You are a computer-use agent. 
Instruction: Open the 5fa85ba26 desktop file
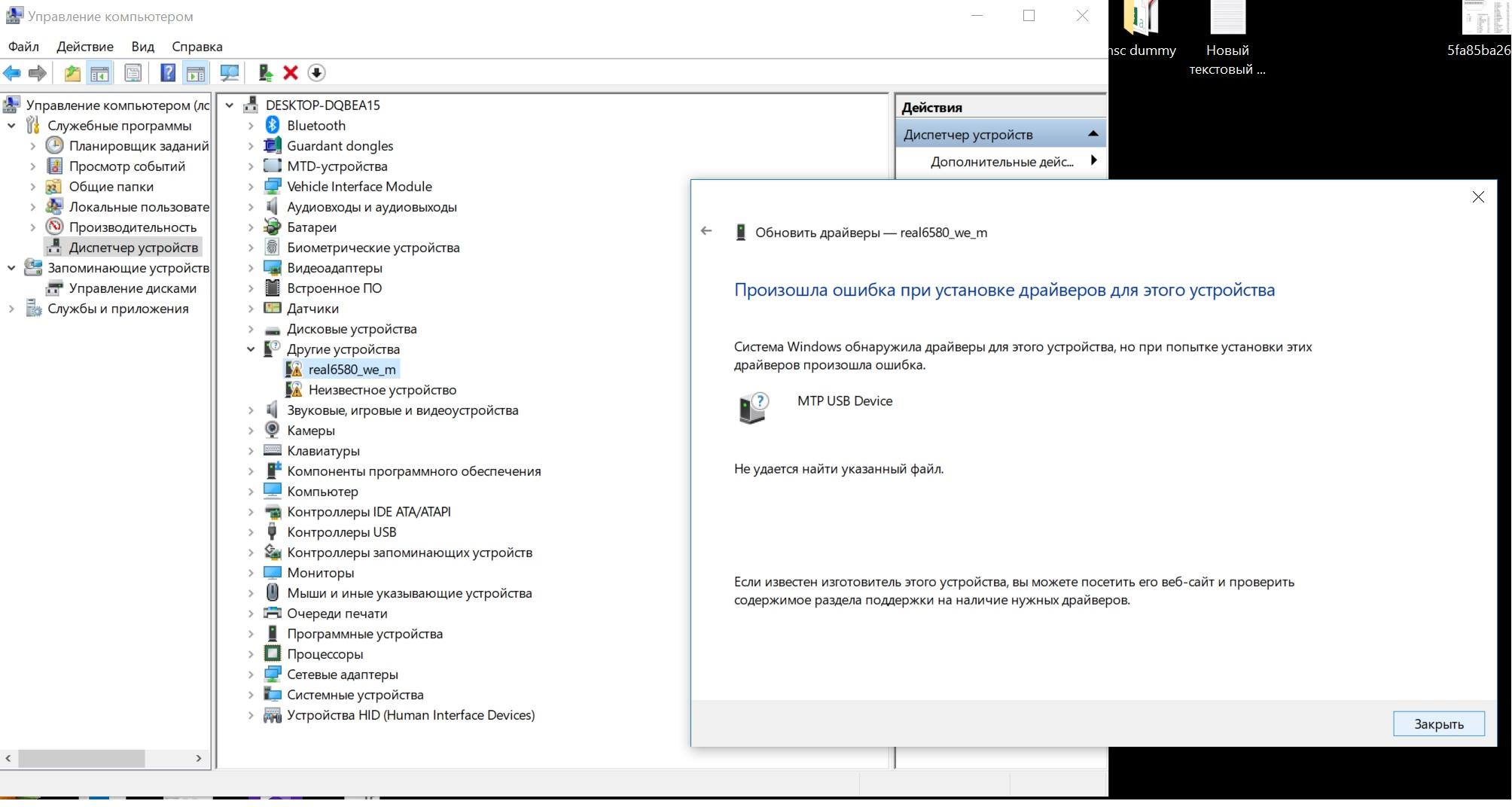(x=1479, y=30)
